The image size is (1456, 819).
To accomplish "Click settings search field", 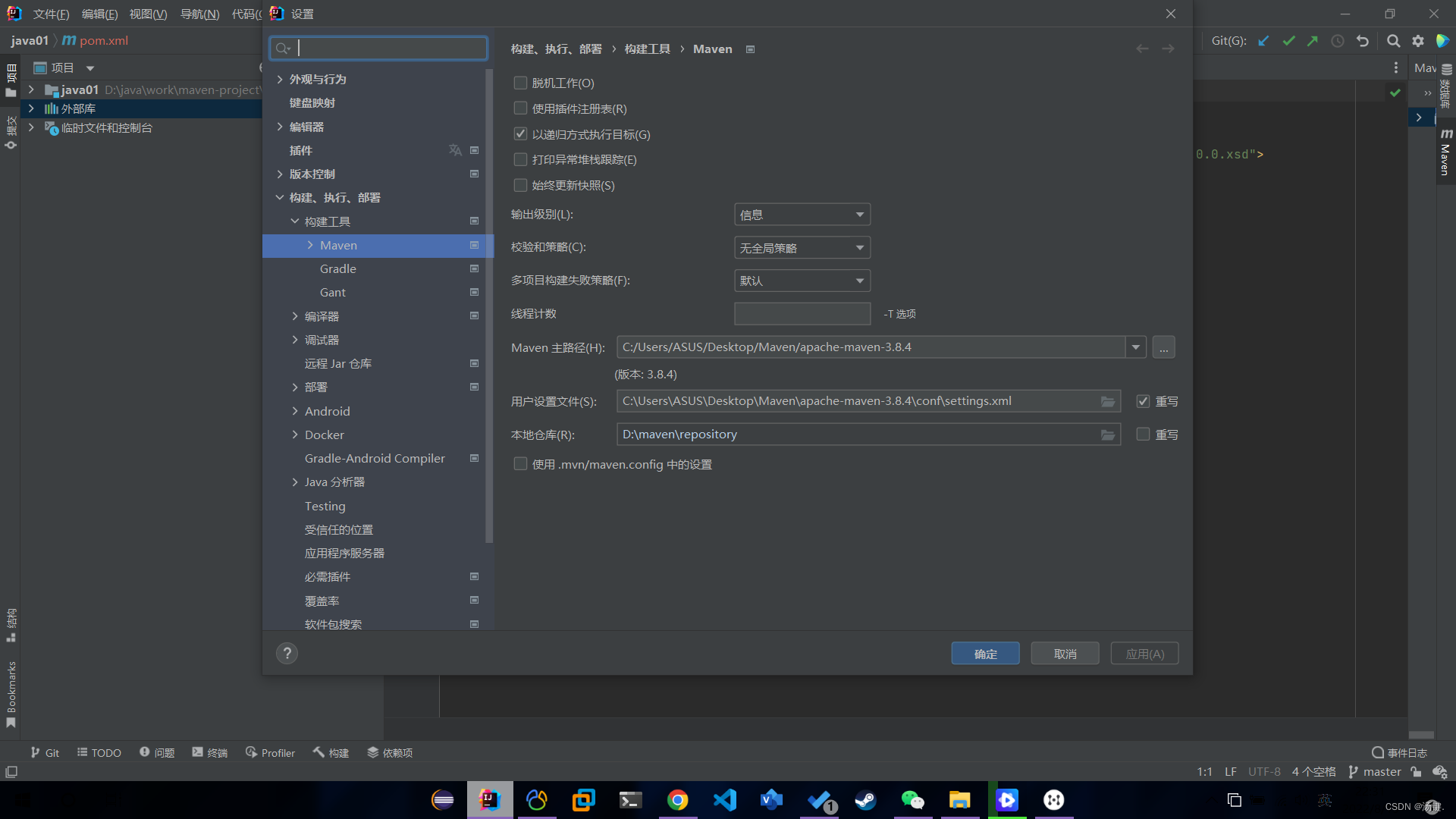I will pyautogui.click(x=378, y=48).
